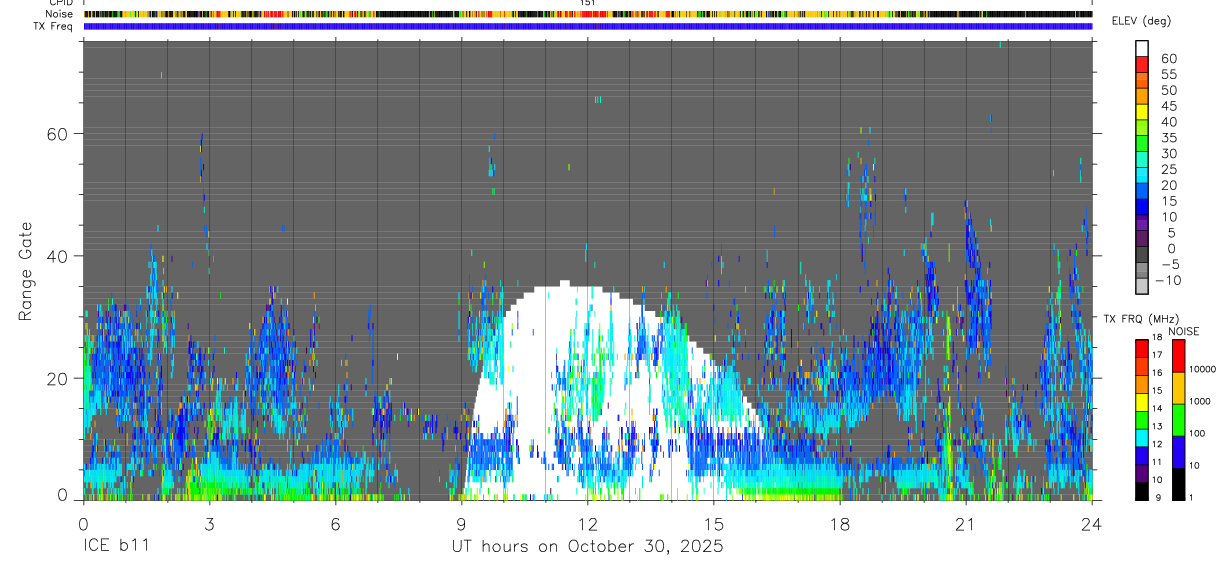
Task: Click x-axis hour tick label '12'
Action: 588,523
